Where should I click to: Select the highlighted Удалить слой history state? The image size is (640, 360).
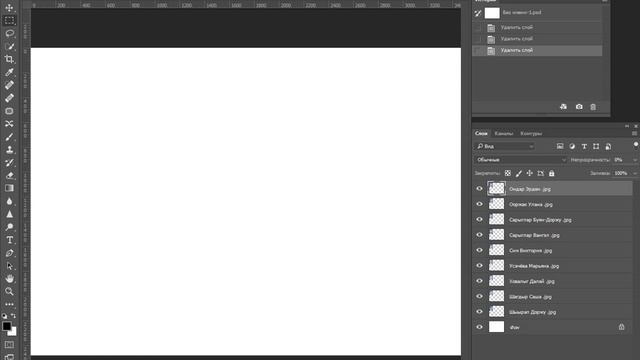[537, 50]
